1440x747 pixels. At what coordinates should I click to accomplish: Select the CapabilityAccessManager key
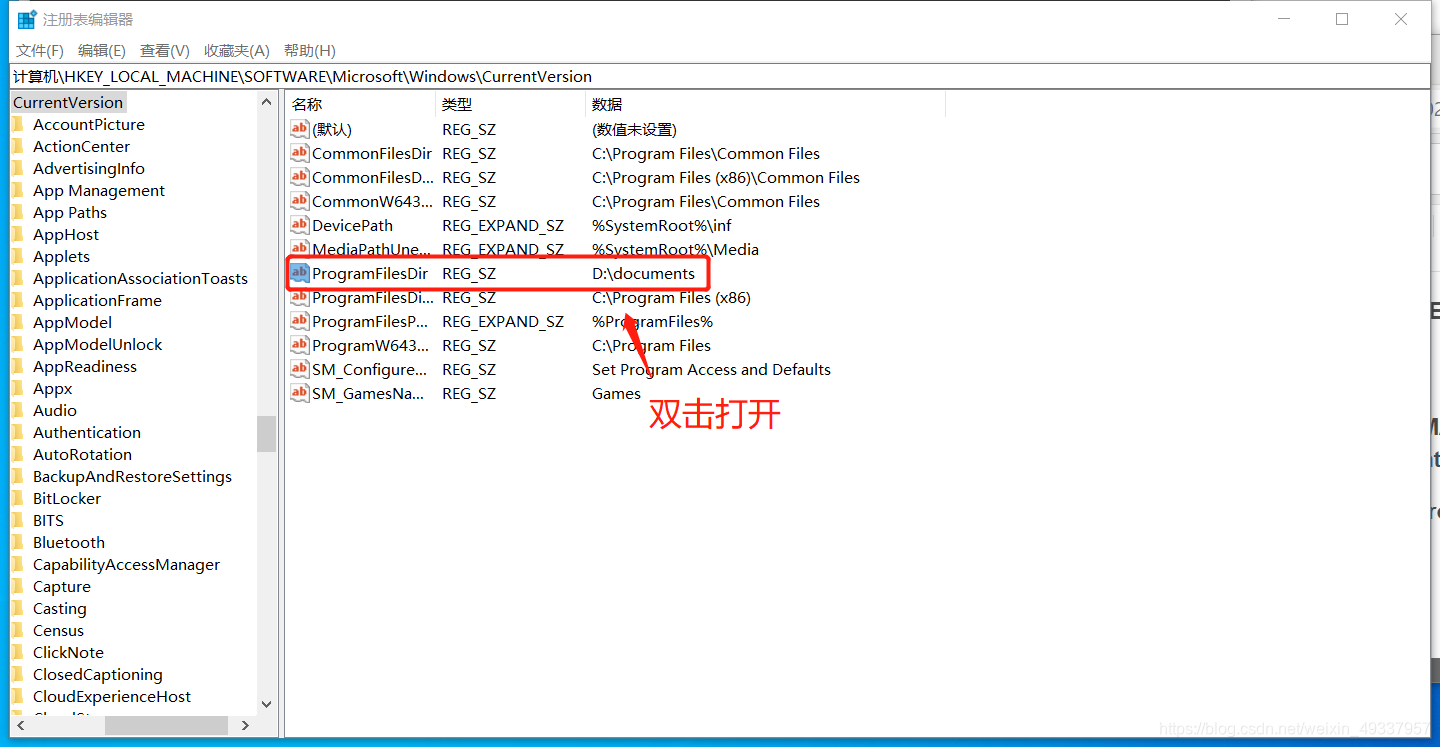126,565
